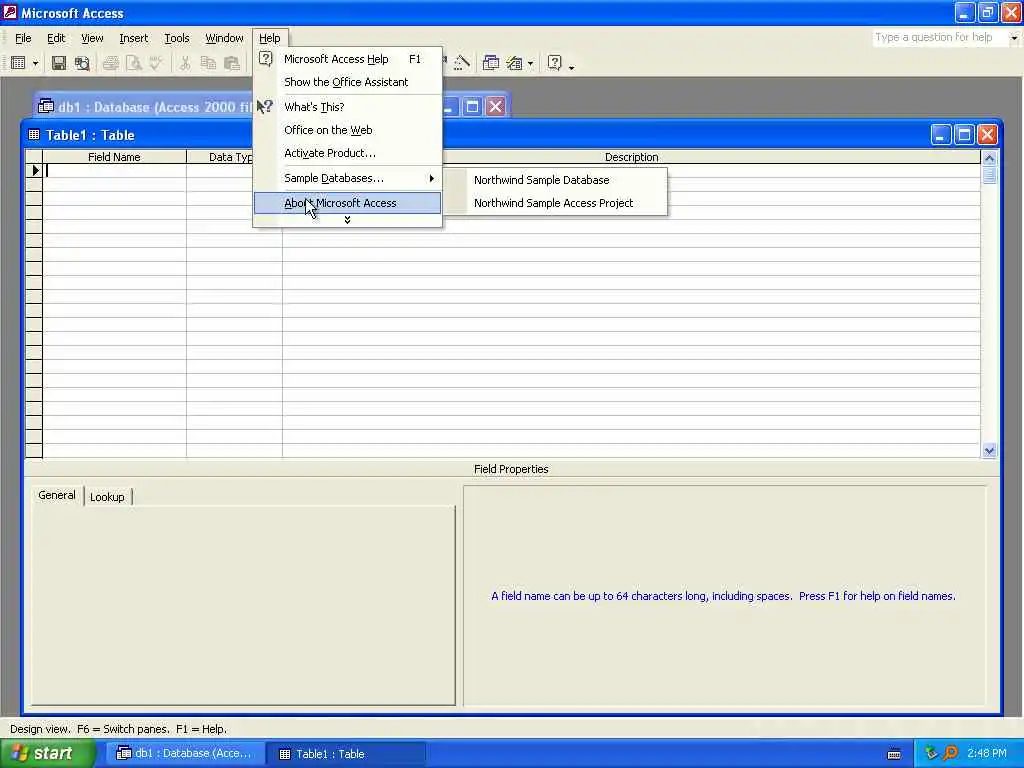The height and width of the screenshot is (768, 1024).
Task: Click the Paste clipboard icon
Action: pos(231,63)
